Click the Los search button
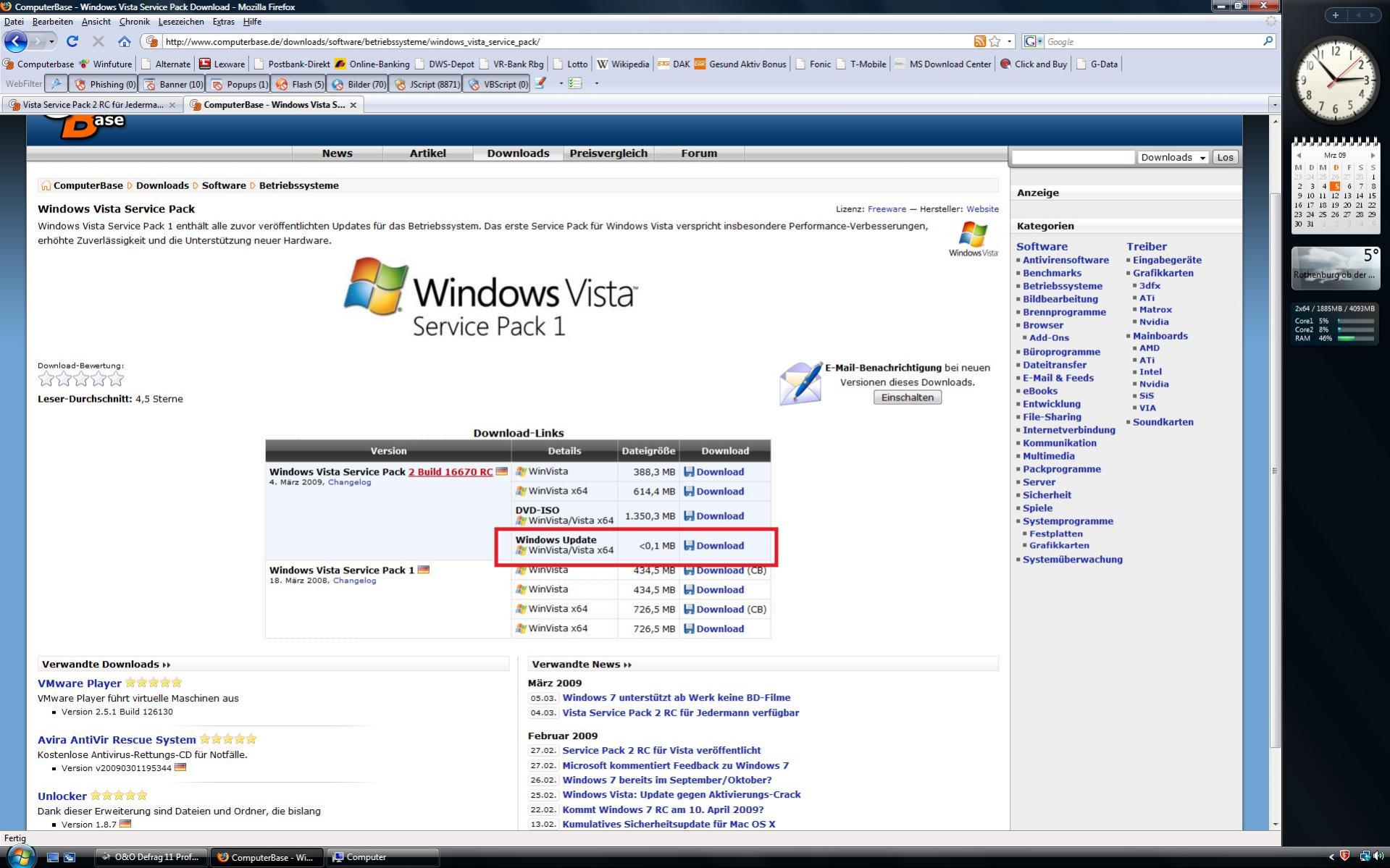This screenshot has width=1390, height=868. pyautogui.click(x=1225, y=157)
